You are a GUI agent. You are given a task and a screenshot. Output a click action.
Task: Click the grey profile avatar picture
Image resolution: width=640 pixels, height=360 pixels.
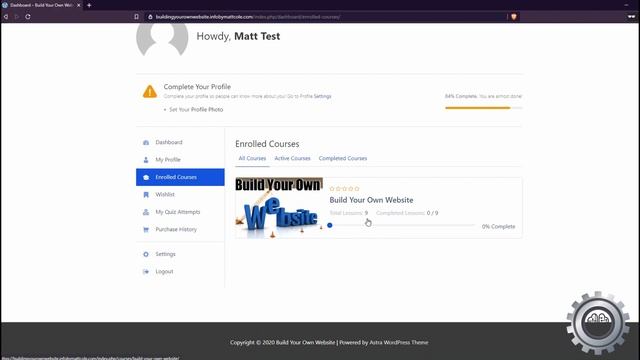[x=162, y=39]
